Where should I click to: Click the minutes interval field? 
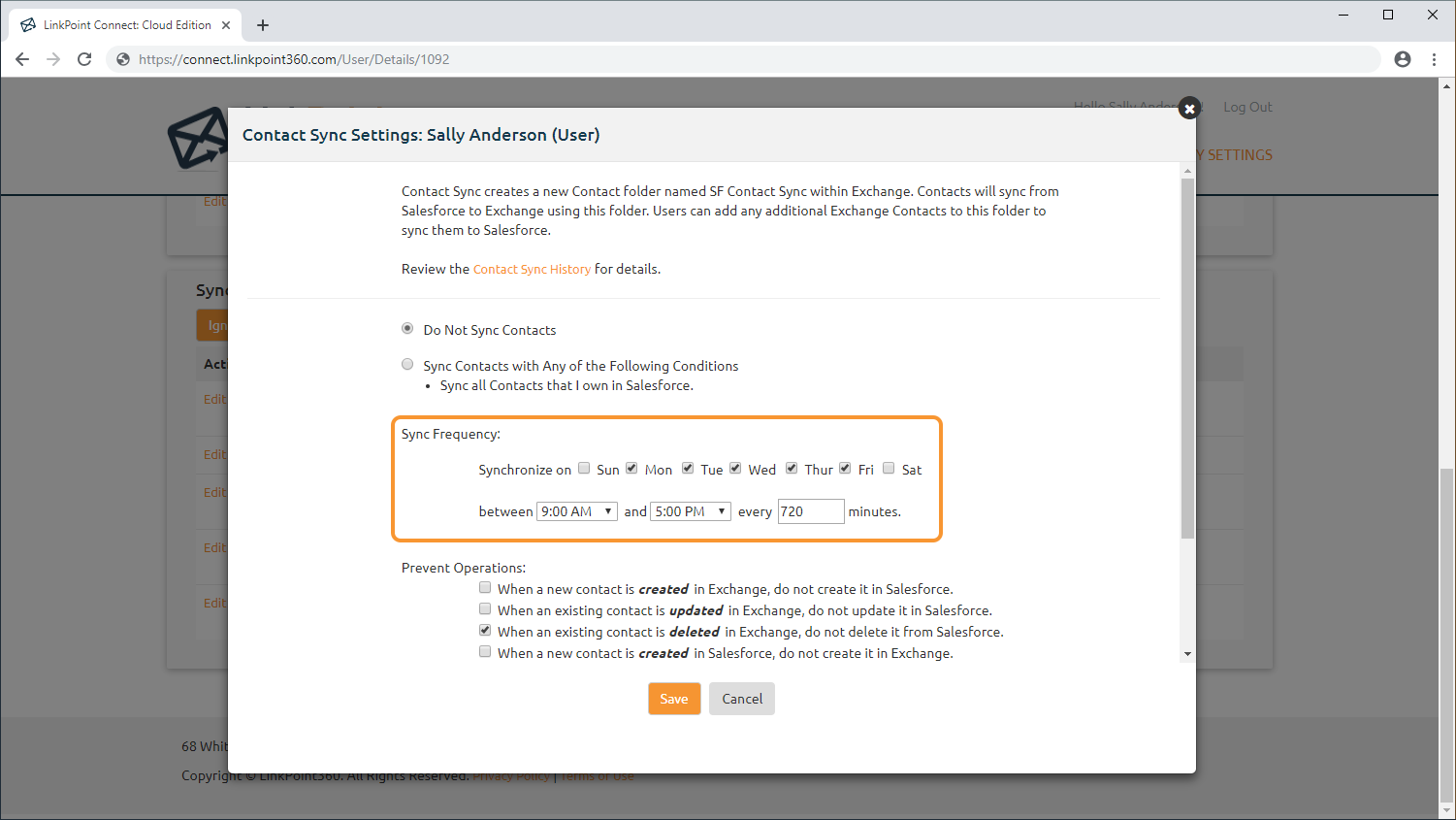[x=811, y=511]
